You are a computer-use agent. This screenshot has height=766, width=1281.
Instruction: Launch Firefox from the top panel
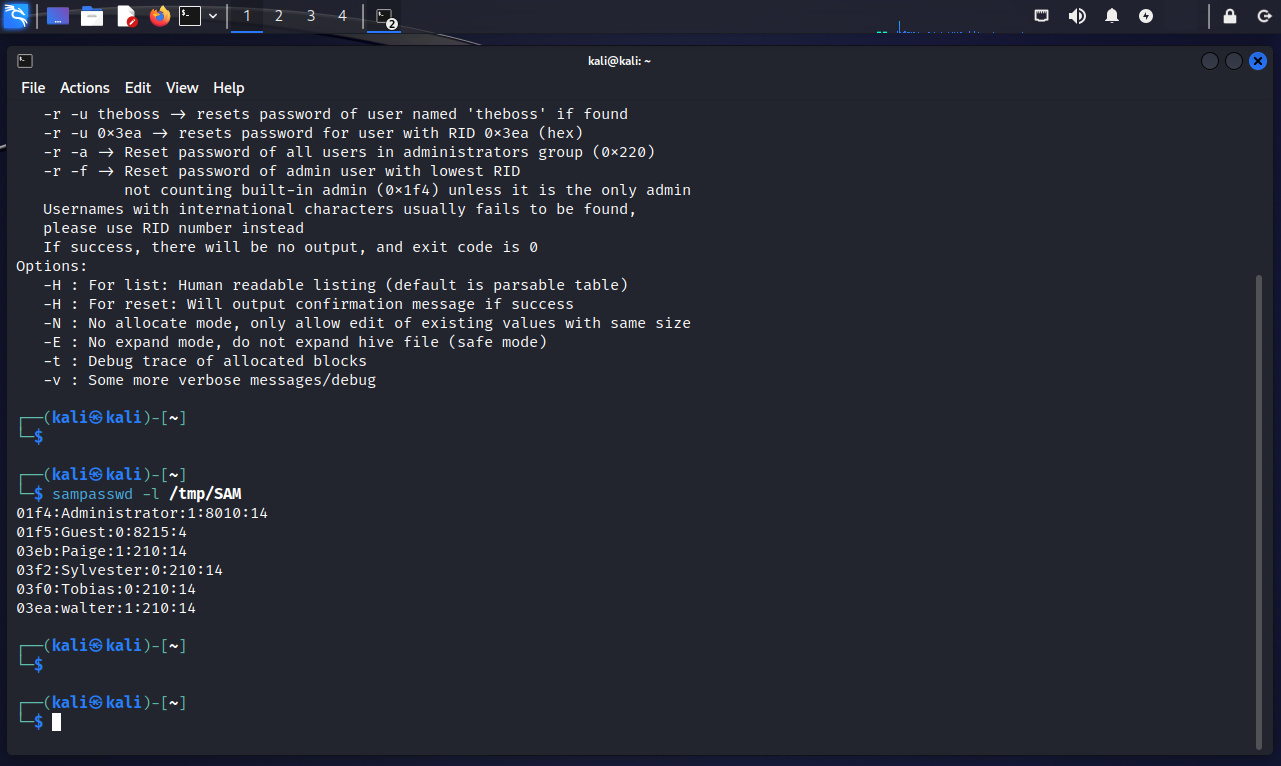pyautogui.click(x=159, y=16)
